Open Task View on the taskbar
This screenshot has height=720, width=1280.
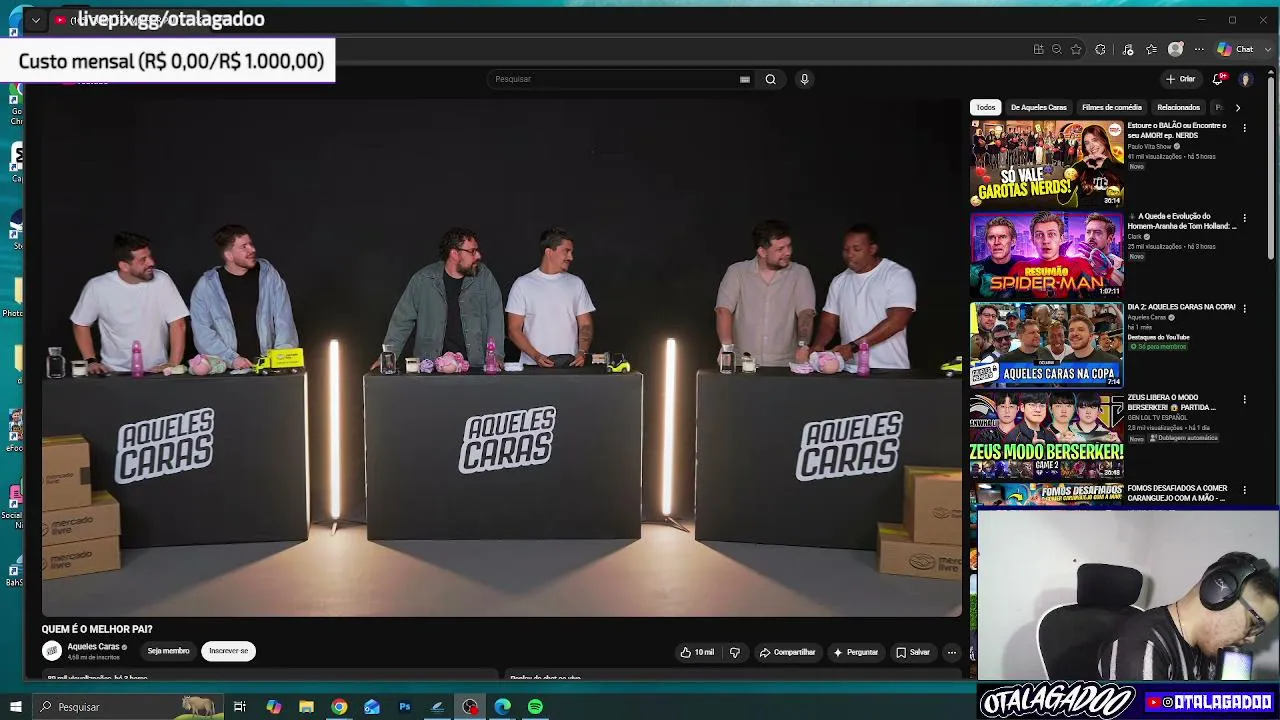[x=240, y=707]
